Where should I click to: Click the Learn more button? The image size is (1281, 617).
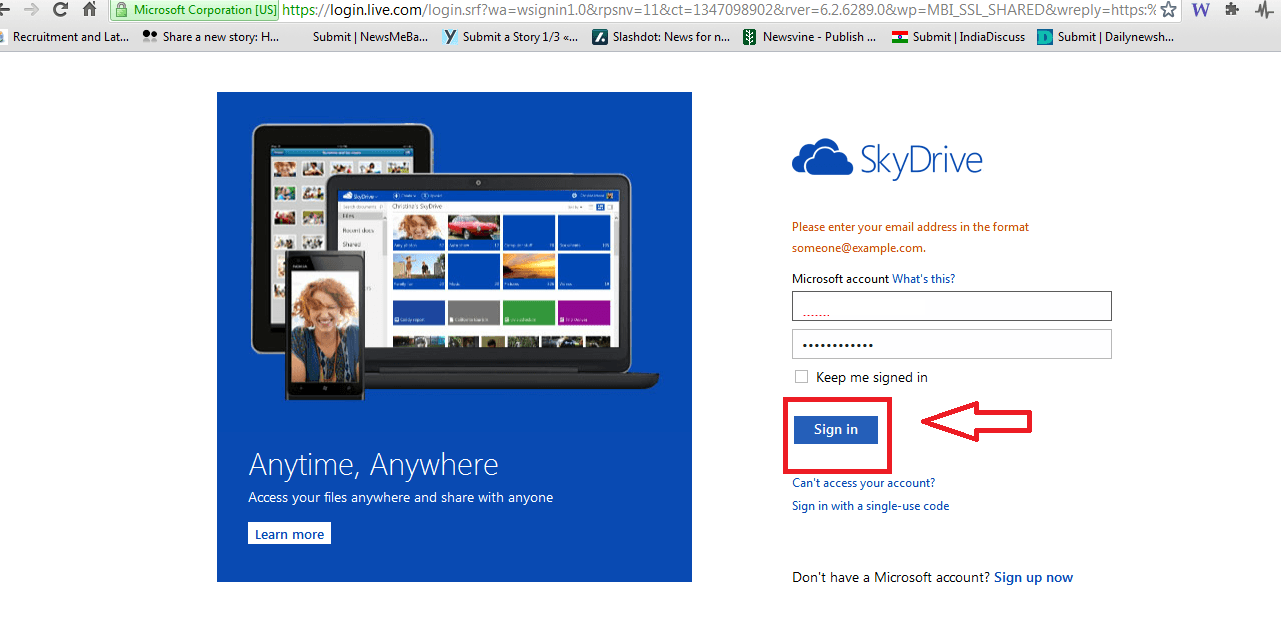coord(289,534)
